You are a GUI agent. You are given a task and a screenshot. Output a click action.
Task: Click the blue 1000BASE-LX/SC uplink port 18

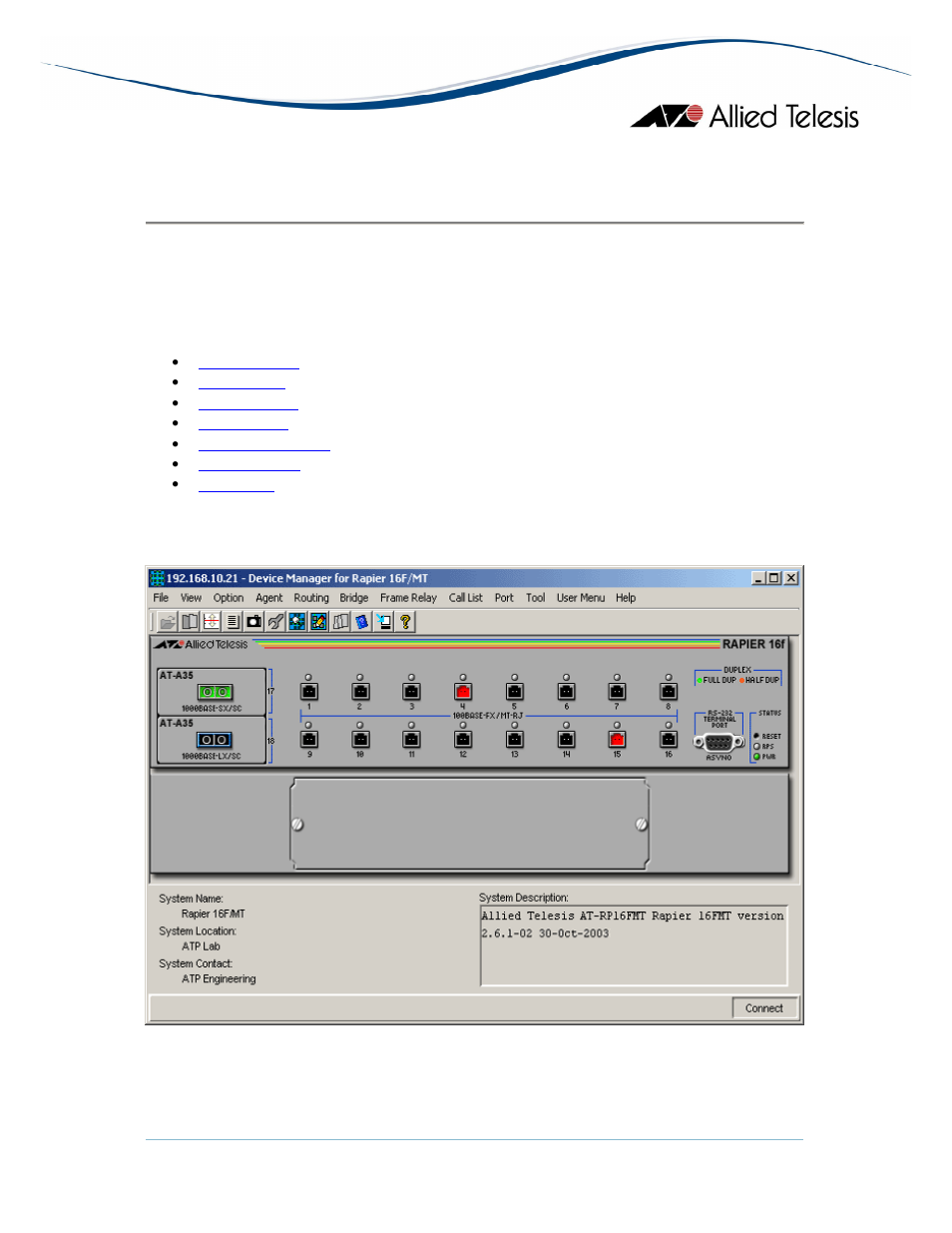point(215,740)
